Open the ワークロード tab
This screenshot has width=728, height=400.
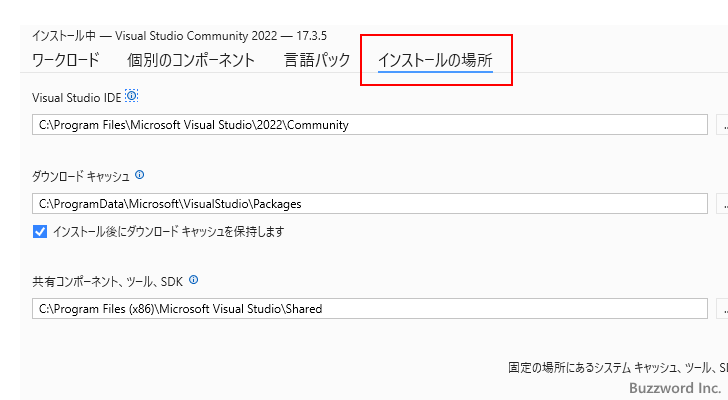[x=65, y=60]
